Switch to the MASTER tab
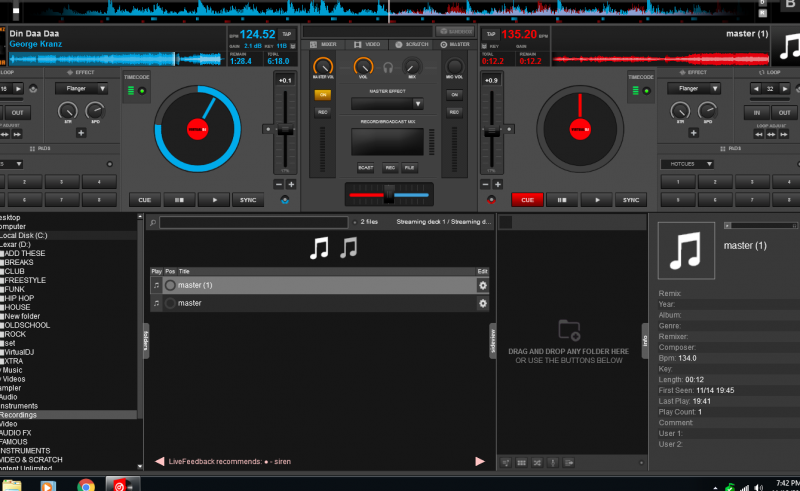800x491 pixels. 455,44
